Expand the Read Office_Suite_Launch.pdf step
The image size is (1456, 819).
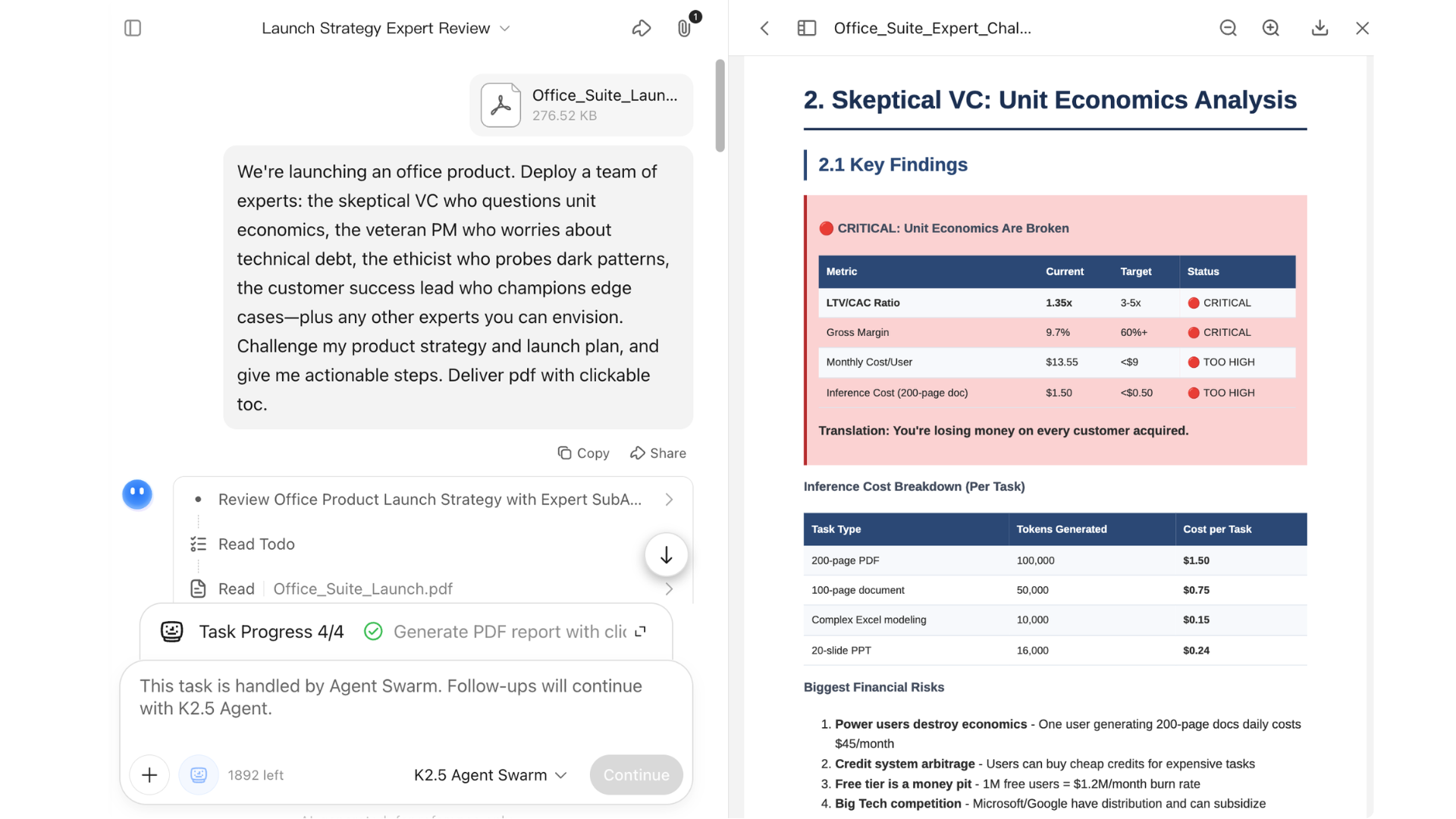pos(669,589)
